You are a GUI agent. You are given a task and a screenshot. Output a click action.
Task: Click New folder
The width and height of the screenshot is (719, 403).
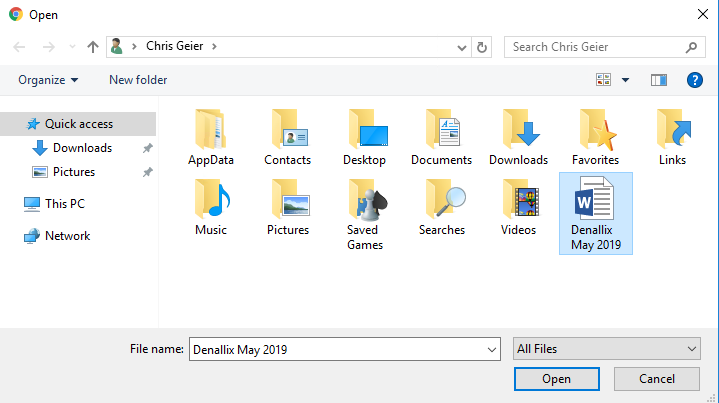[x=138, y=80]
